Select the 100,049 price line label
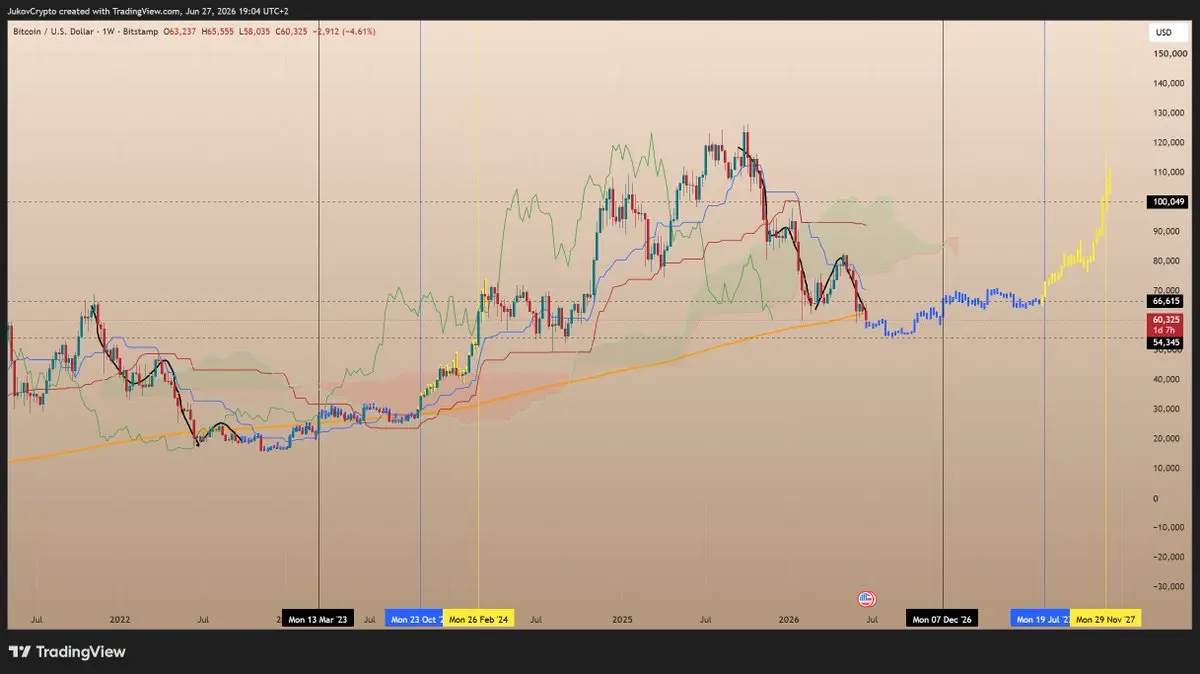The height and width of the screenshot is (674, 1200). click(1167, 202)
